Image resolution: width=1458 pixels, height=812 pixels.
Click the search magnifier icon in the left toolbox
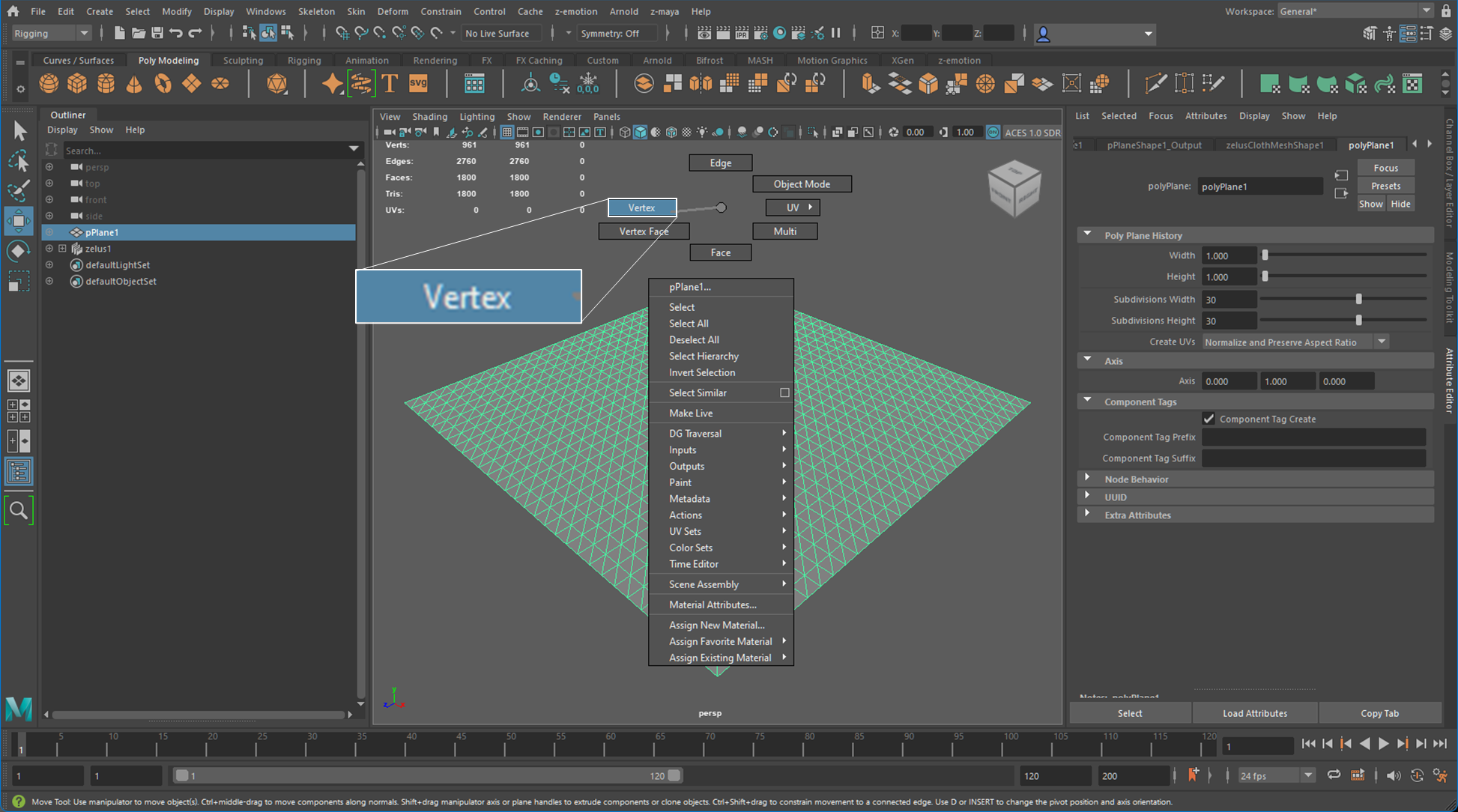pos(19,511)
